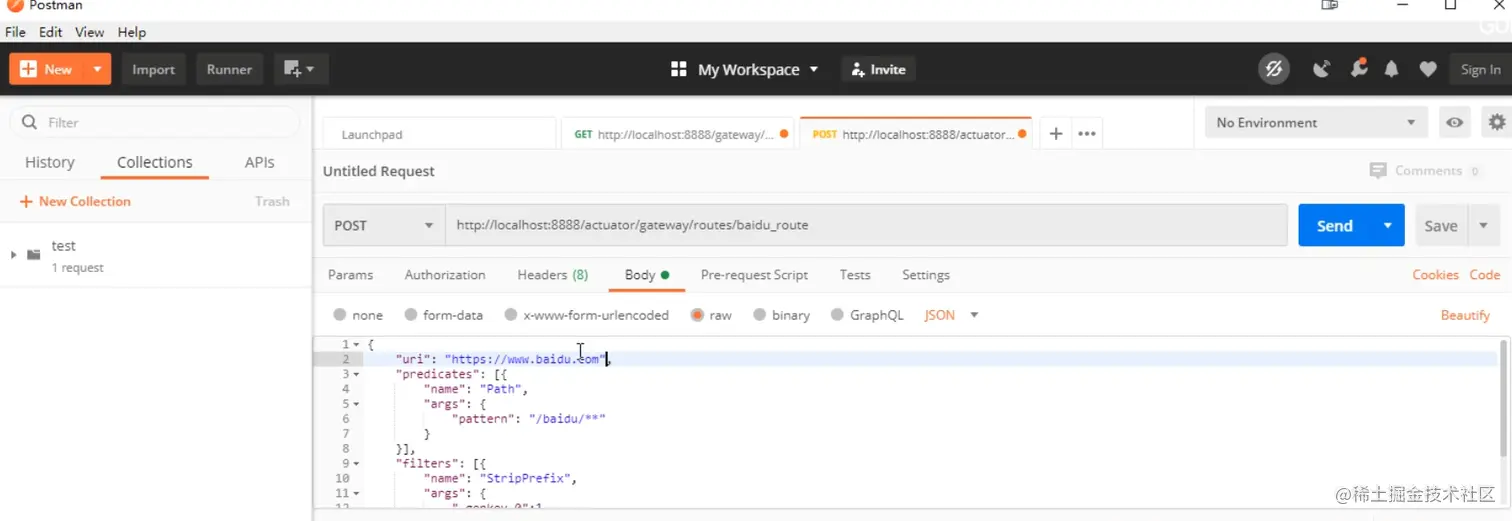Open the My Workspace dropdown
1512x521 pixels.
(x=745, y=69)
